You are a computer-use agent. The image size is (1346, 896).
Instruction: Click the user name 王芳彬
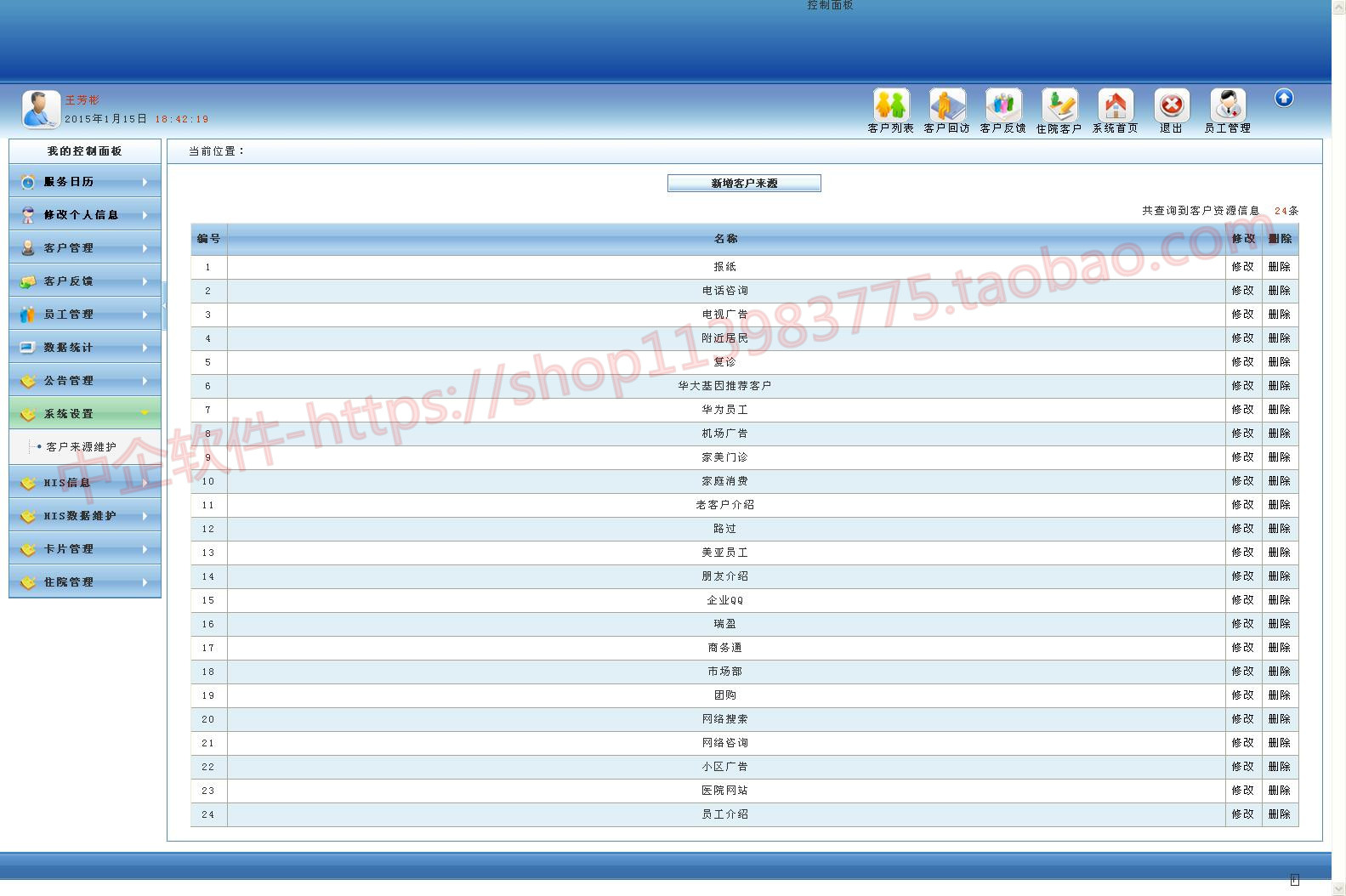coord(82,100)
